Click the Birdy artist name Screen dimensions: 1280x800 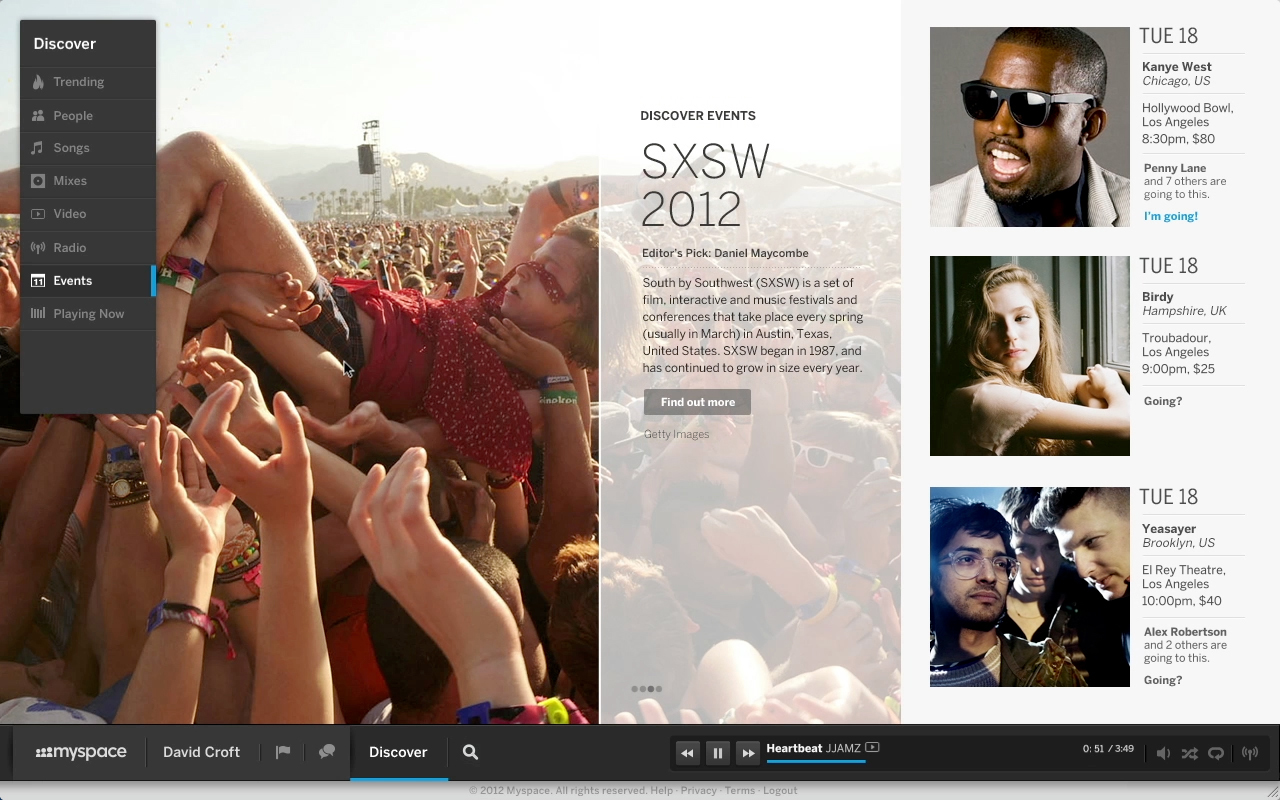click(x=1158, y=297)
